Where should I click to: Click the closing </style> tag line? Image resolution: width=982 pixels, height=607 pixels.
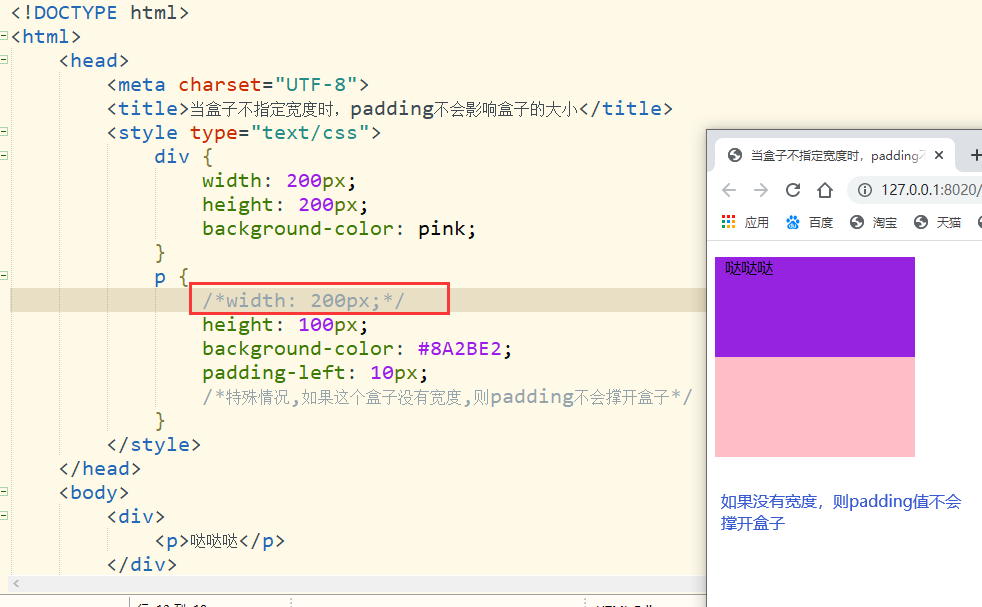pos(154,445)
